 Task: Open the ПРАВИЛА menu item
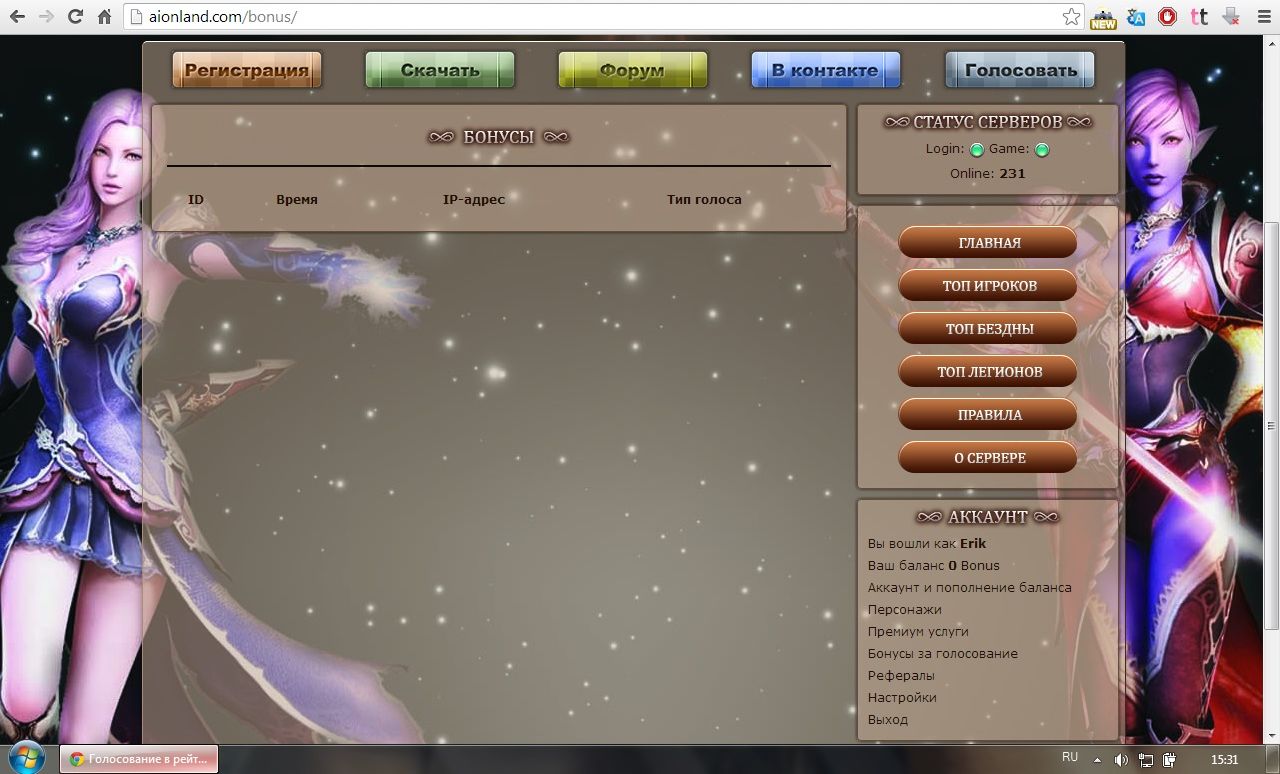tap(988, 414)
